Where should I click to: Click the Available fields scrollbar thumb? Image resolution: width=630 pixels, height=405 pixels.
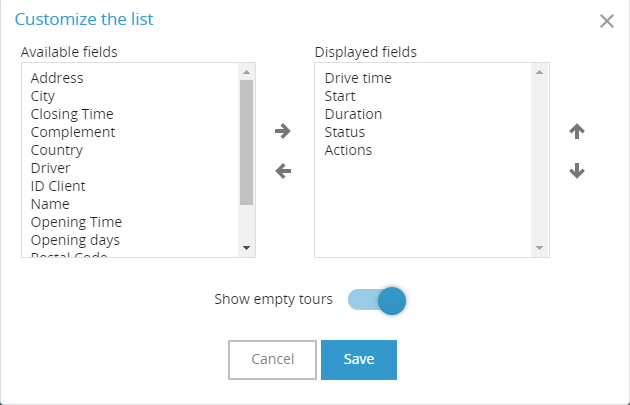(247, 143)
